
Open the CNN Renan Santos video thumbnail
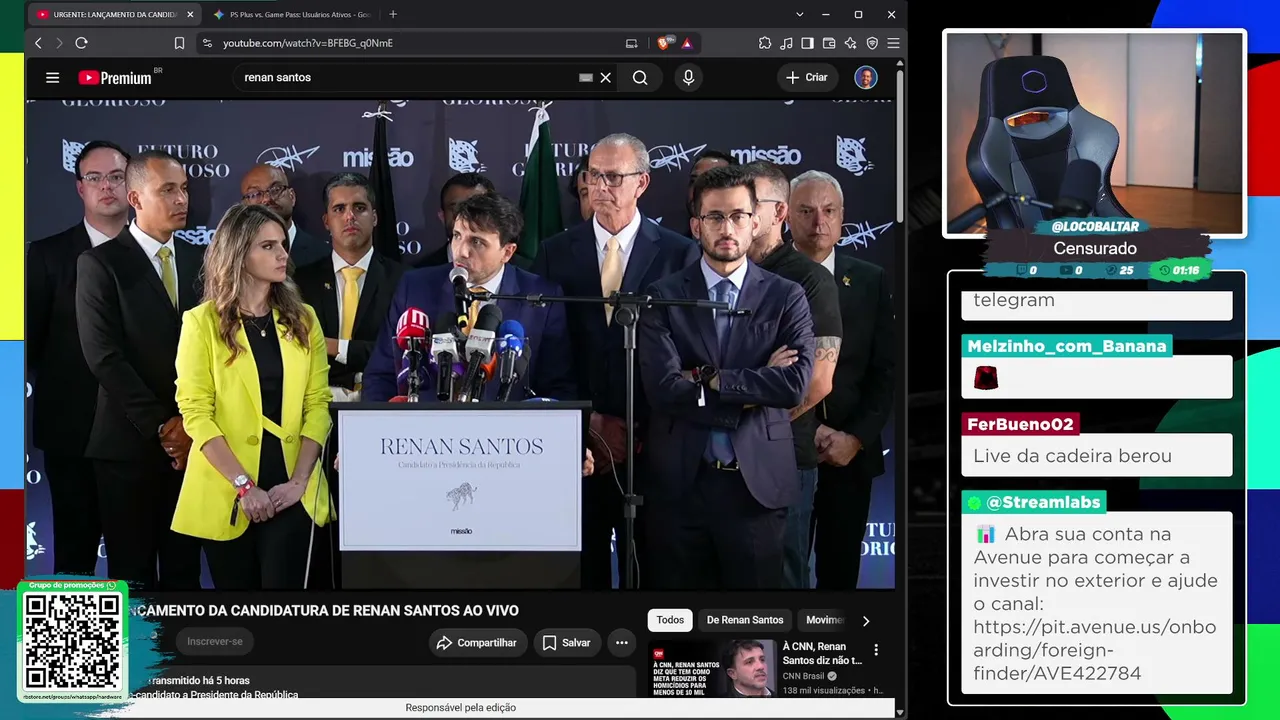click(x=714, y=668)
